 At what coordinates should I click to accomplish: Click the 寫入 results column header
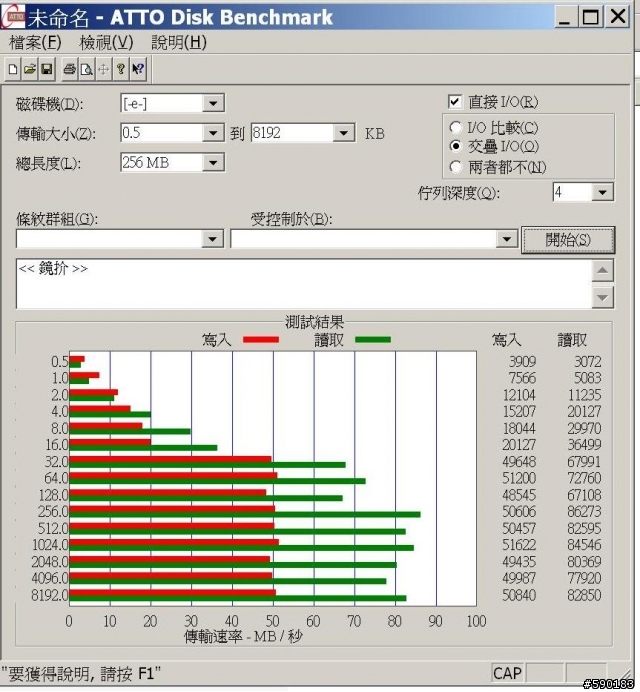[506, 340]
